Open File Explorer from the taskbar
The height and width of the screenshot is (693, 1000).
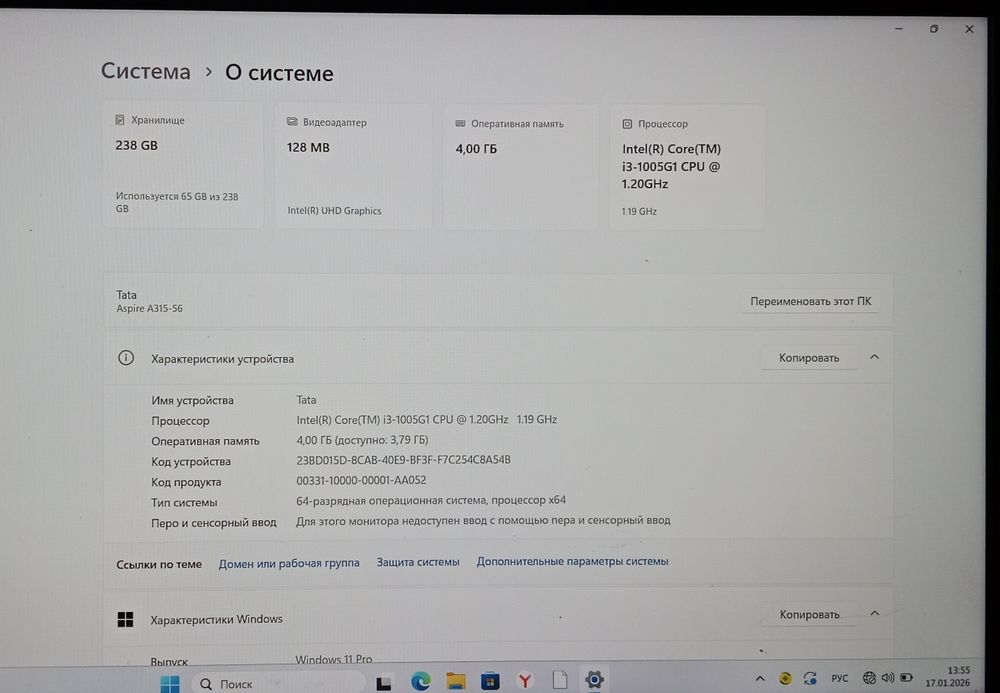point(455,681)
